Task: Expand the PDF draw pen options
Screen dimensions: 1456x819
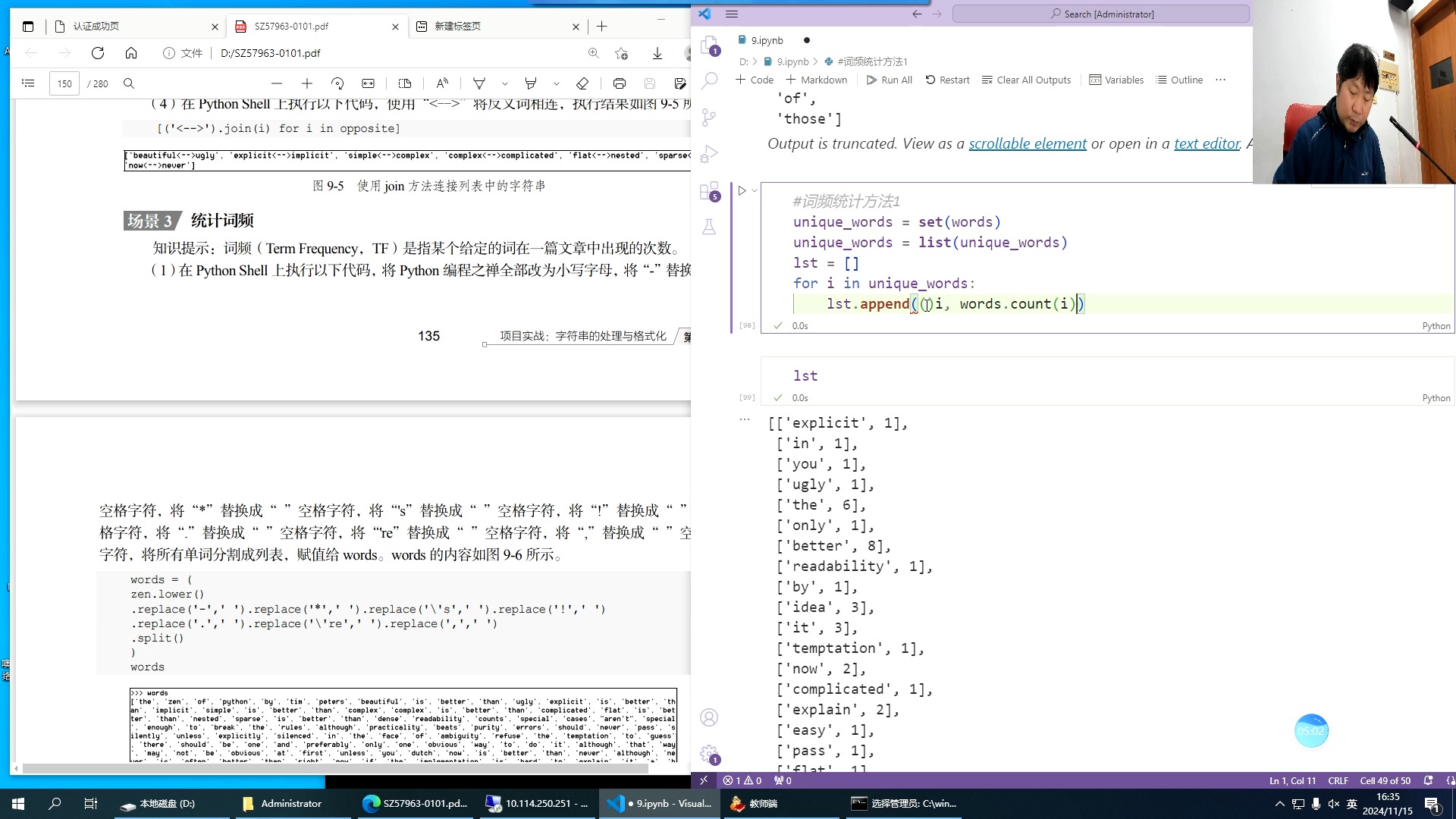Action: click(x=504, y=83)
